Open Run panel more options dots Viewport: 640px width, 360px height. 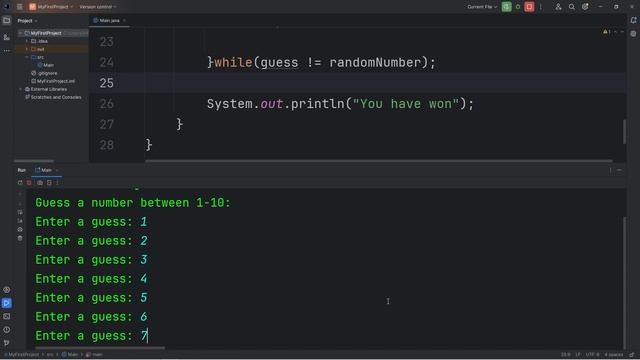pos(57,183)
